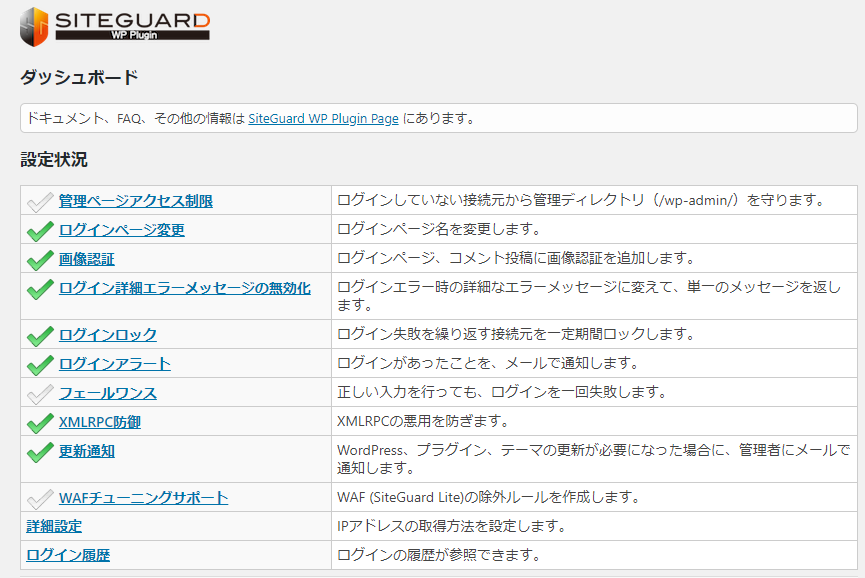The image size is (865, 578).
Task: Click description 'ログインページ名を変更します。'
Action: [x=440, y=229]
